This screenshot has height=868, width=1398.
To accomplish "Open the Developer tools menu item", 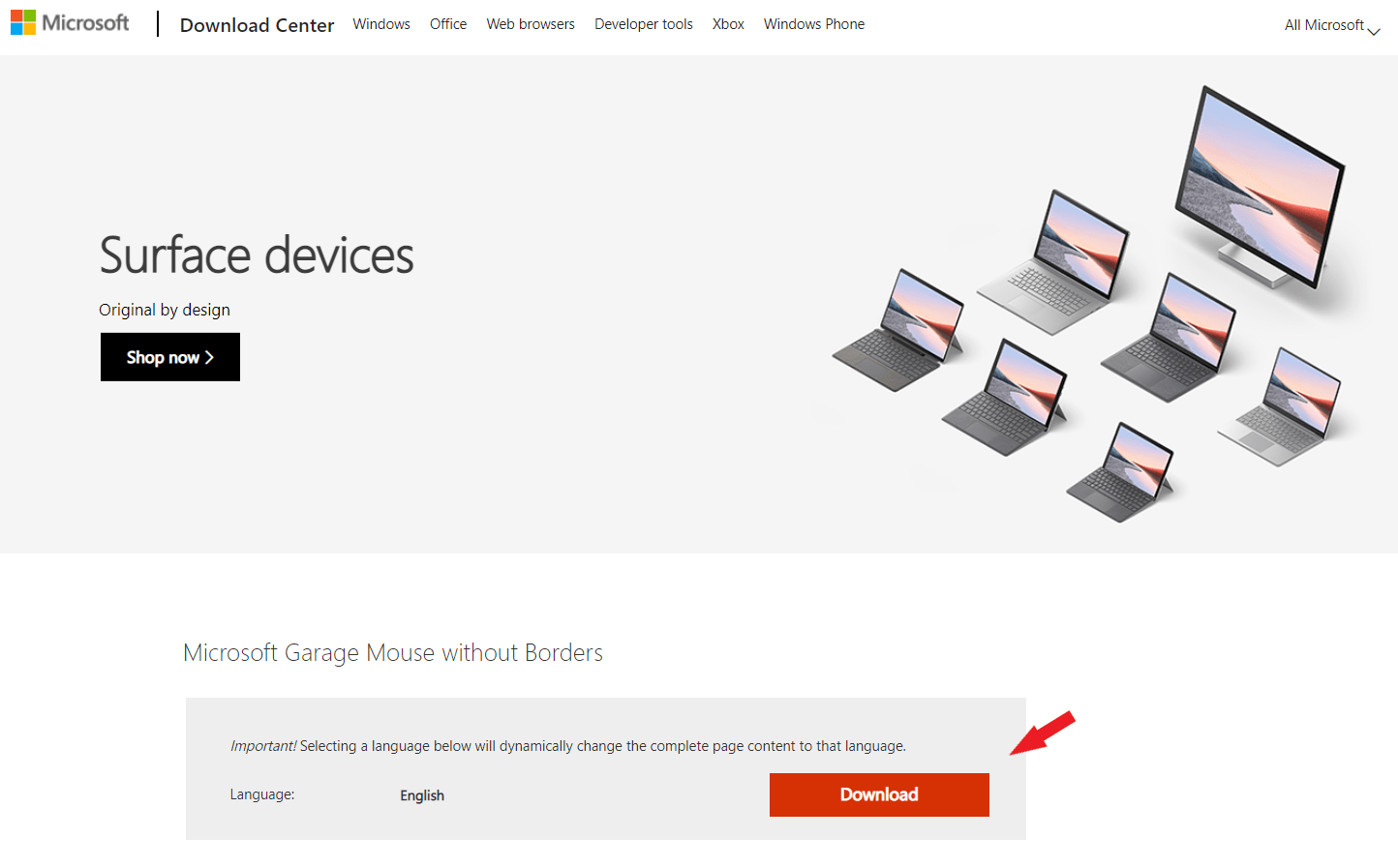I will coord(644,24).
